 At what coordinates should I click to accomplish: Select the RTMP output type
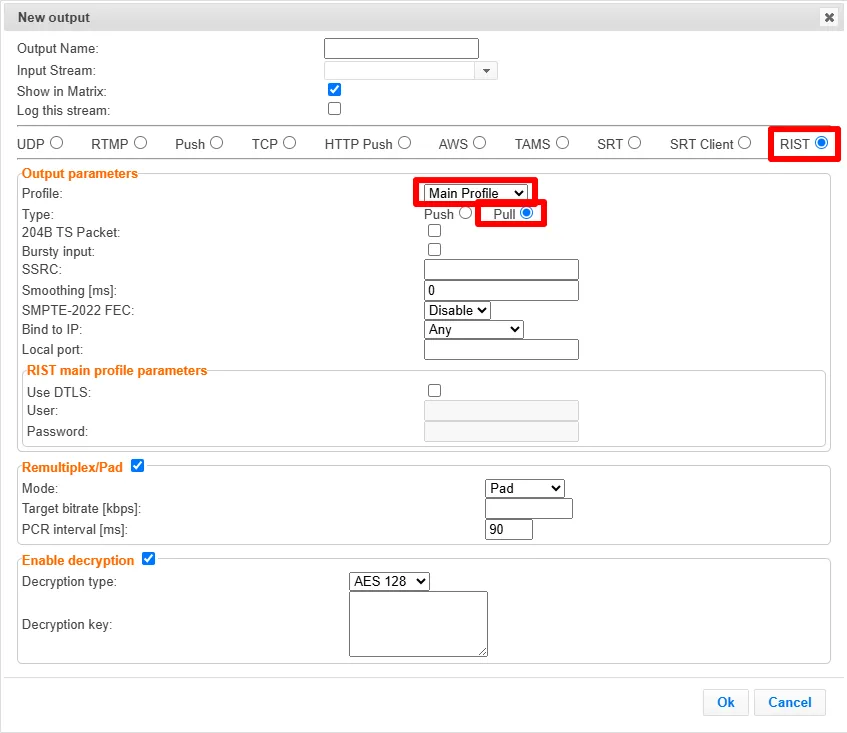[x=140, y=143]
